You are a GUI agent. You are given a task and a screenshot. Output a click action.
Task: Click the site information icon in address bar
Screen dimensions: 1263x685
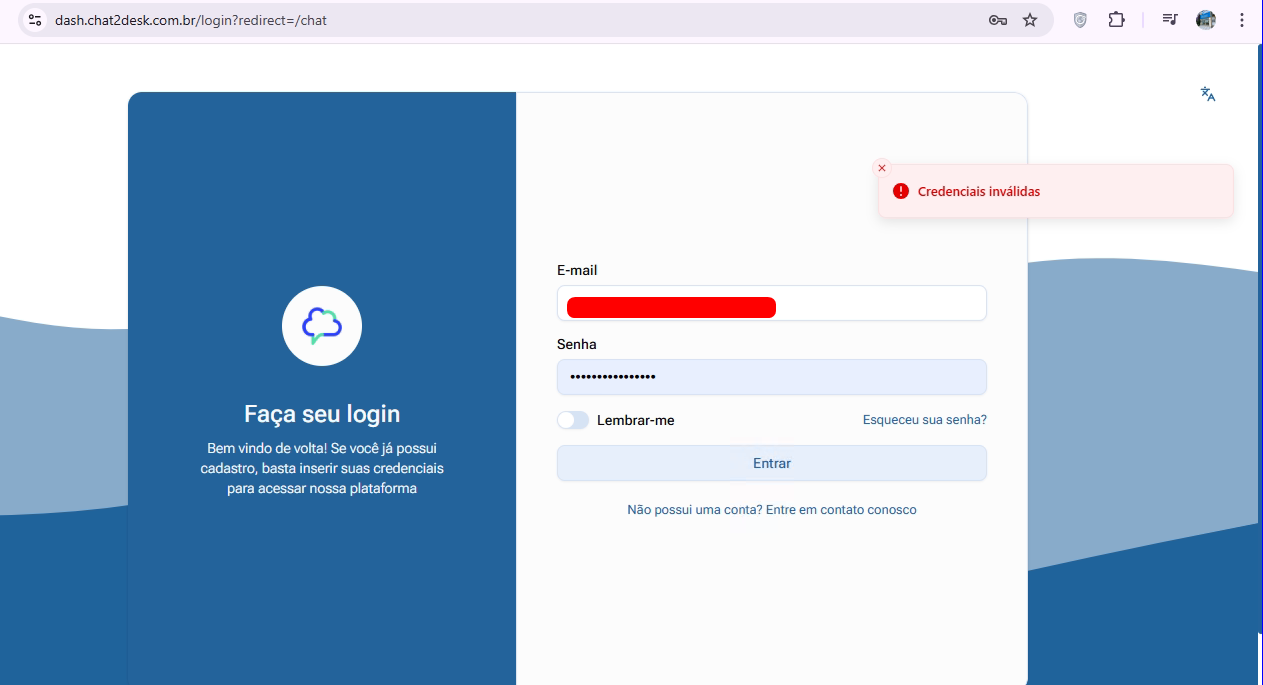[35, 20]
